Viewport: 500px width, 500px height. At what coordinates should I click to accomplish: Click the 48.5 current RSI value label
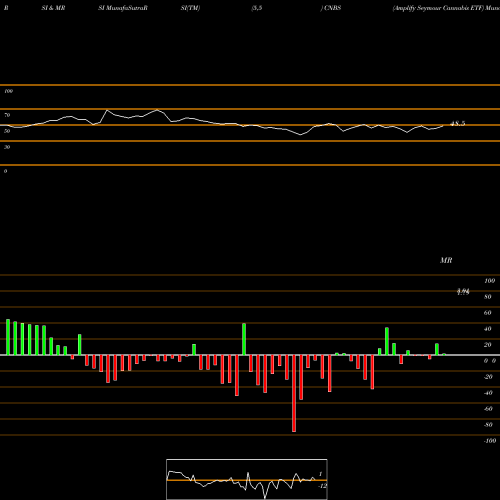coord(458,124)
